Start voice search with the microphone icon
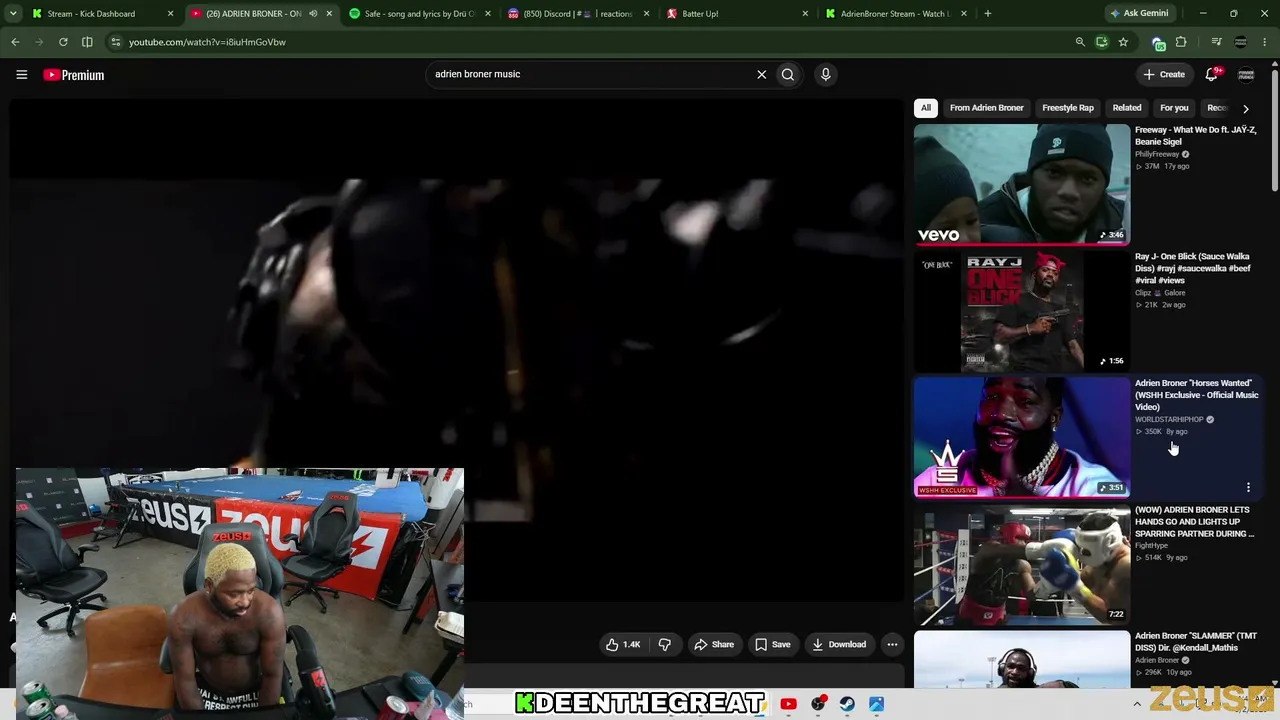This screenshot has width=1280, height=720. click(x=825, y=74)
